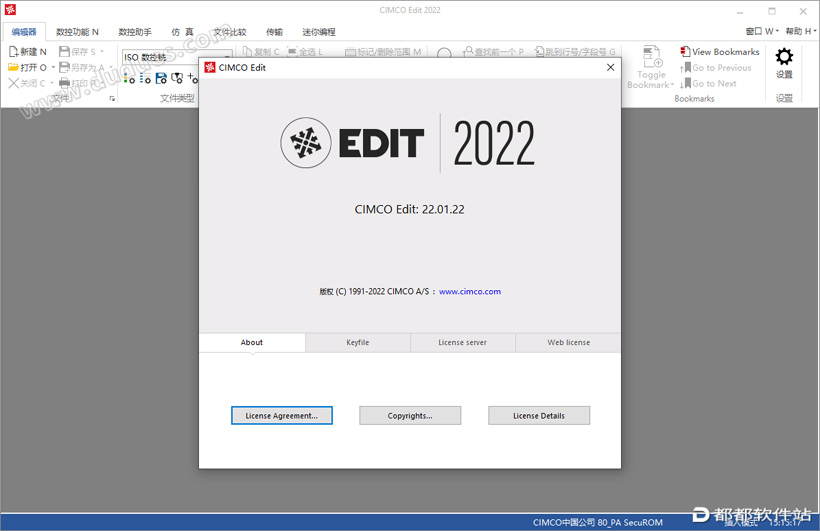
Task: Click the version text CIMCO Edit: 22.01.22
Action: click(x=409, y=209)
